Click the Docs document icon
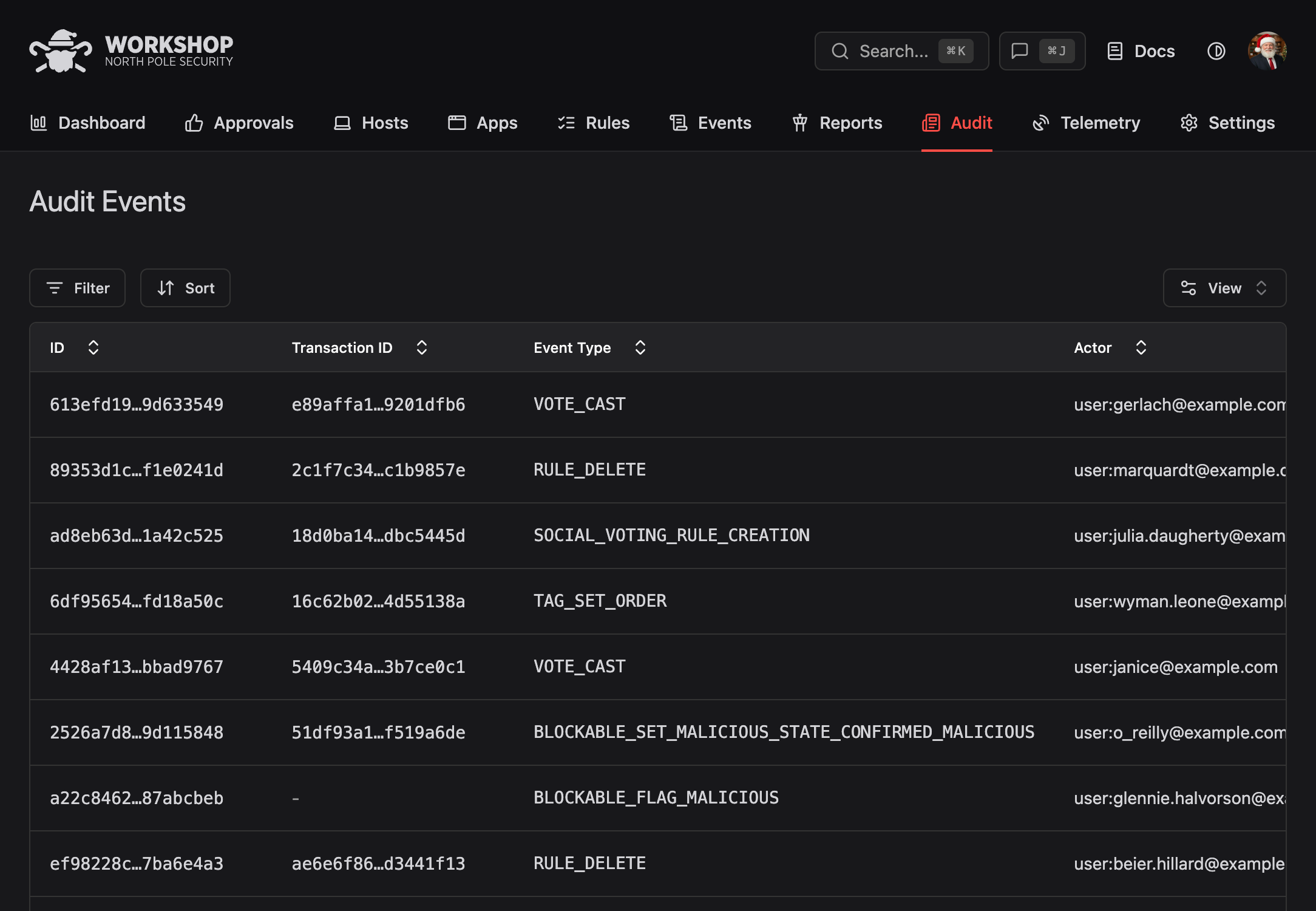The image size is (1316, 911). (x=1114, y=51)
